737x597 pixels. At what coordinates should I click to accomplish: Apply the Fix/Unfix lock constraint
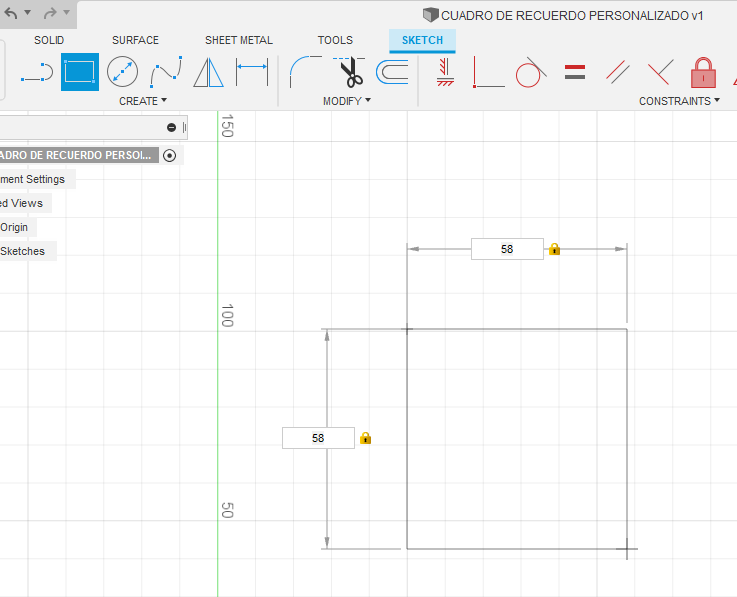click(x=703, y=72)
